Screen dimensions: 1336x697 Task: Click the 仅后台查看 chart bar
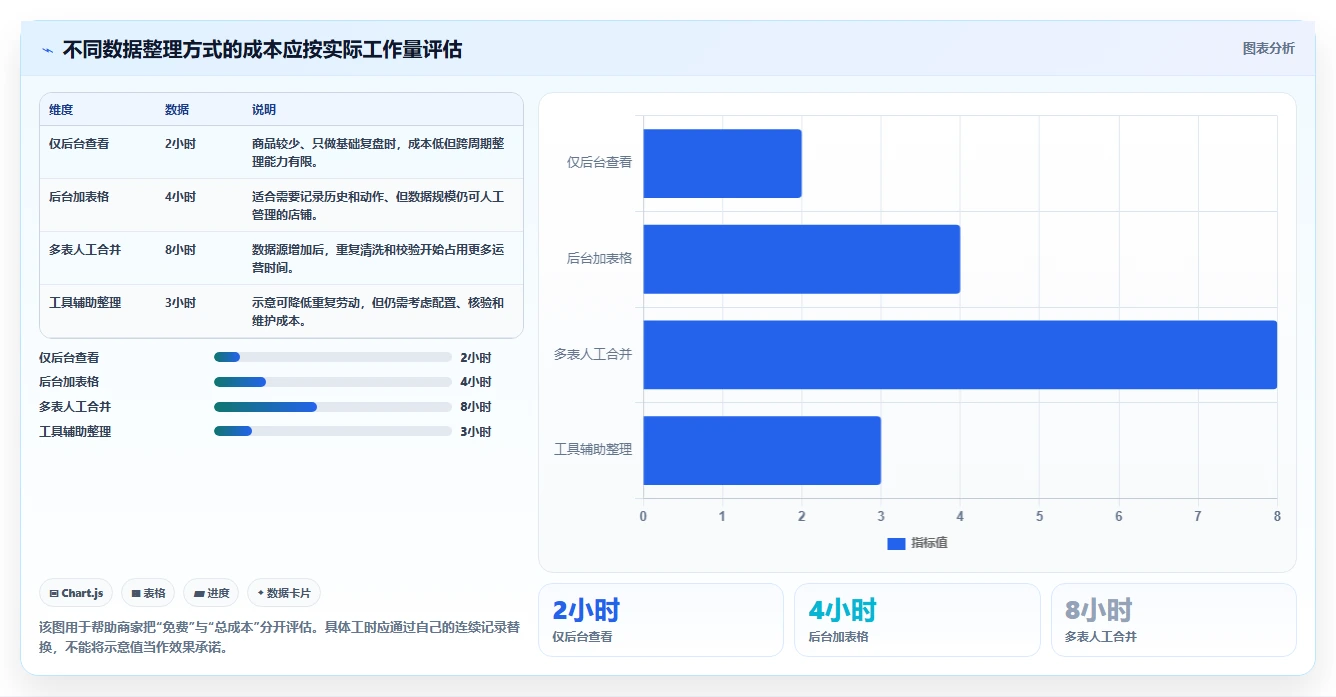coord(722,163)
